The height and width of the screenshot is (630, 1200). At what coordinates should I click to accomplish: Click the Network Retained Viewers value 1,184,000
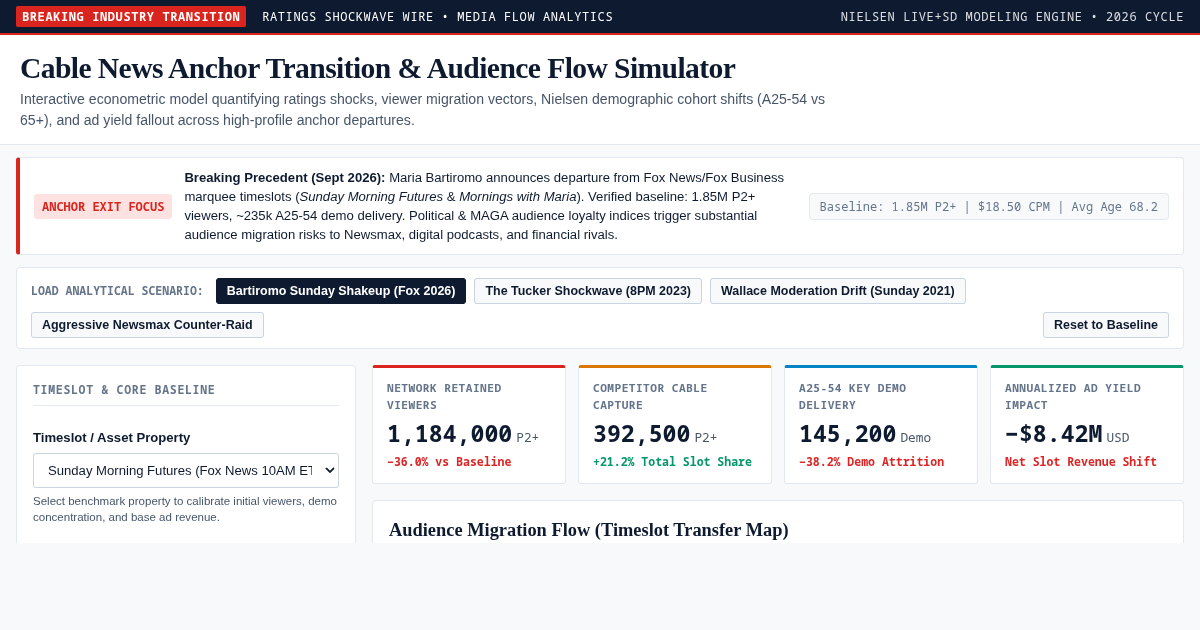pyautogui.click(x=449, y=434)
